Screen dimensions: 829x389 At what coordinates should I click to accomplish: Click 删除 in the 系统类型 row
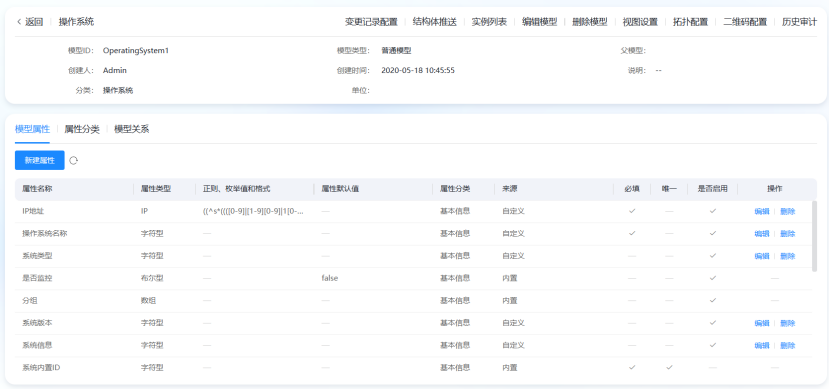tap(788, 256)
